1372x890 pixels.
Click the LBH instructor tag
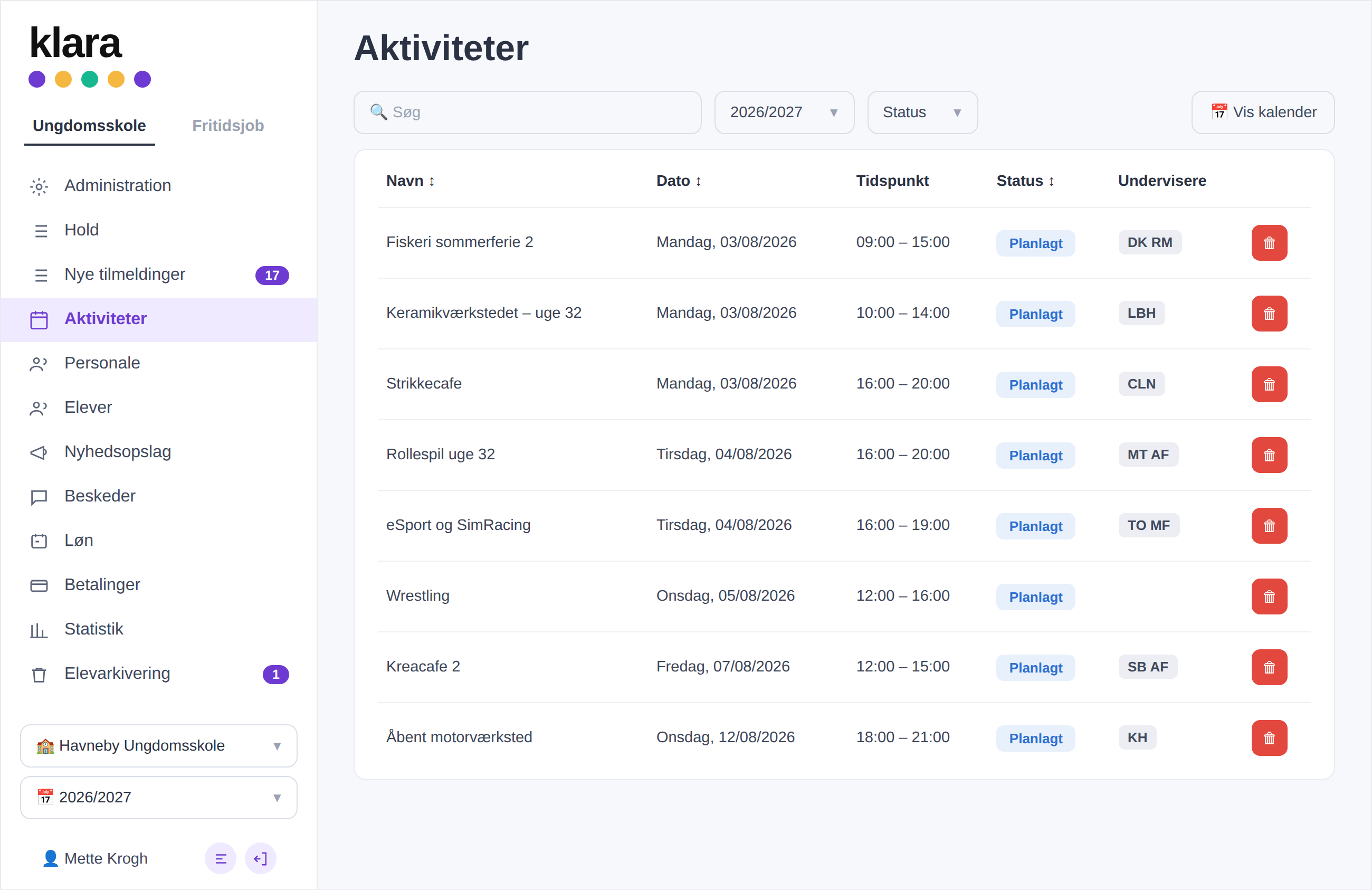click(1141, 314)
